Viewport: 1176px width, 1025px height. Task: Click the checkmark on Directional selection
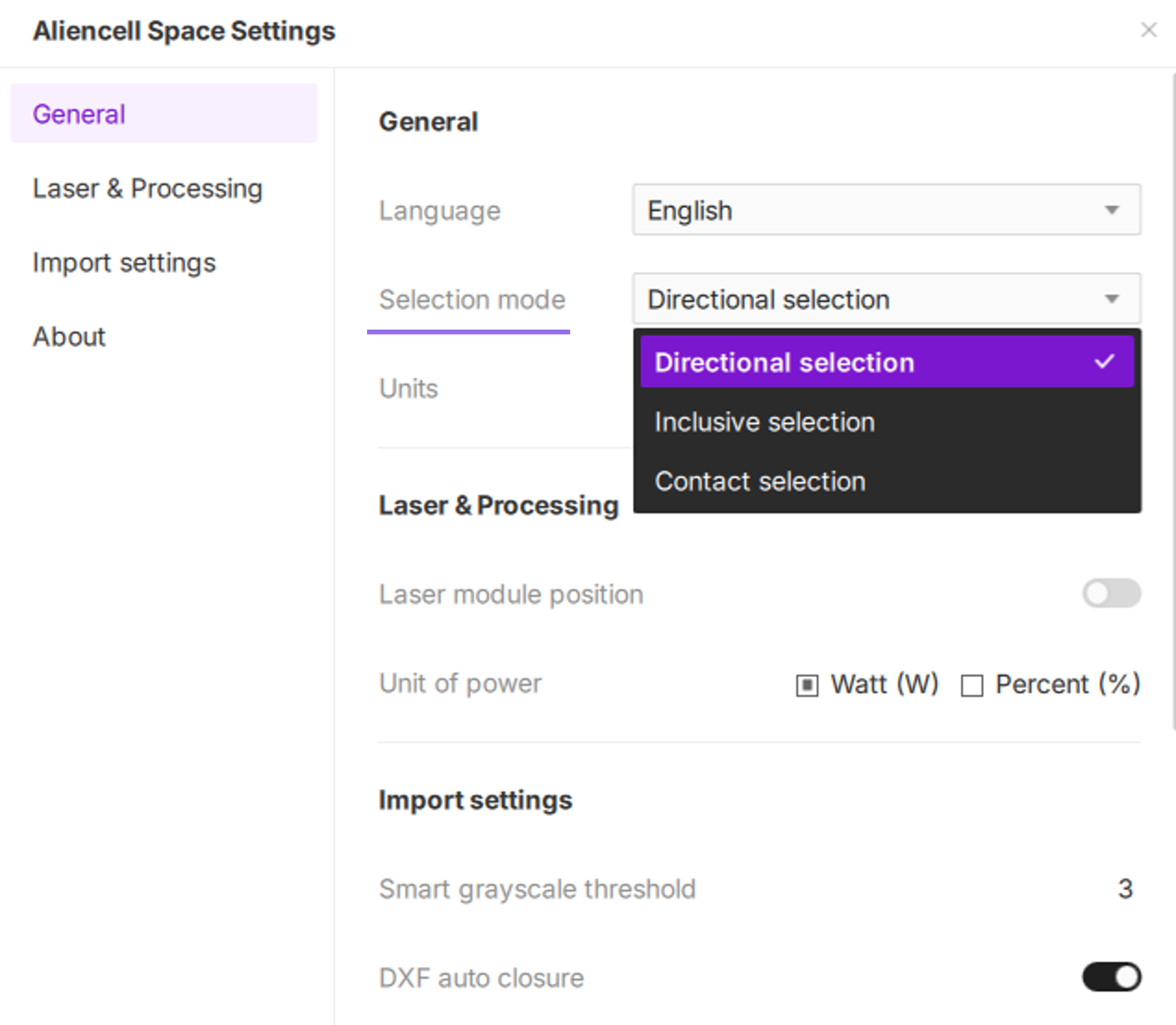(1104, 362)
